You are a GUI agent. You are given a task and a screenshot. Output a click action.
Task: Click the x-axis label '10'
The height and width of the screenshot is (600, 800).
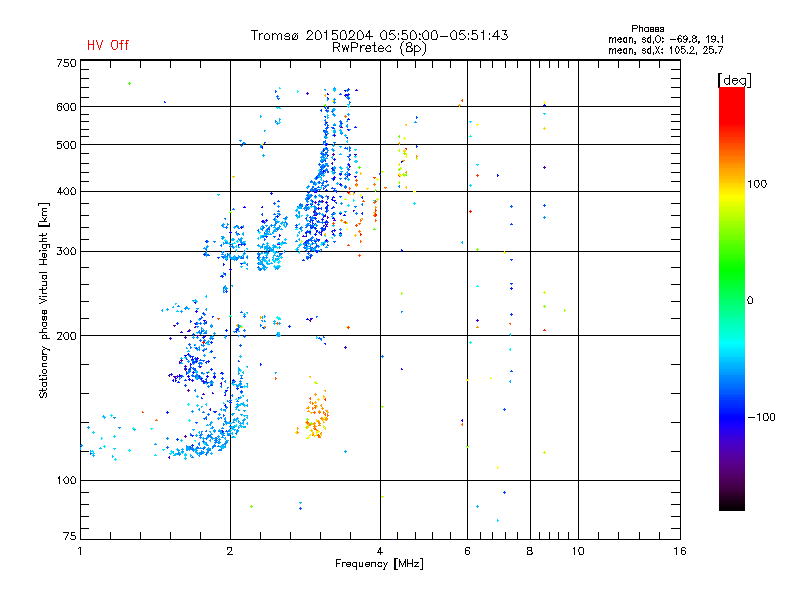(x=578, y=551)
